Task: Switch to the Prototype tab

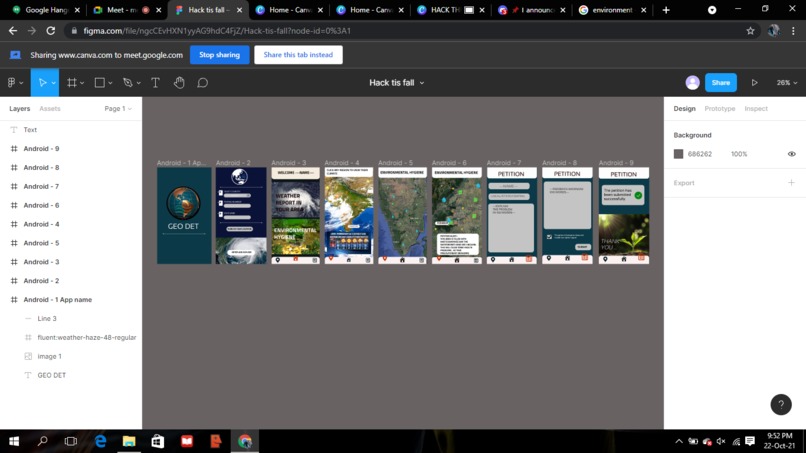Action: click(x=720, y=108)
